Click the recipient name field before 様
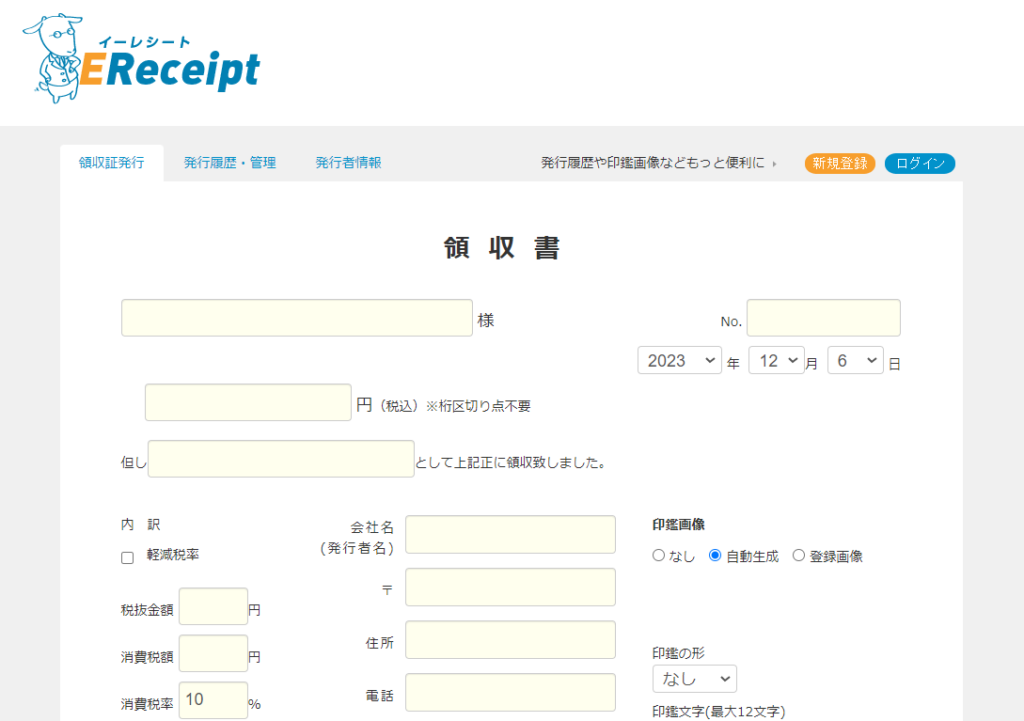1024x721 pixels. tap(296, 318)
